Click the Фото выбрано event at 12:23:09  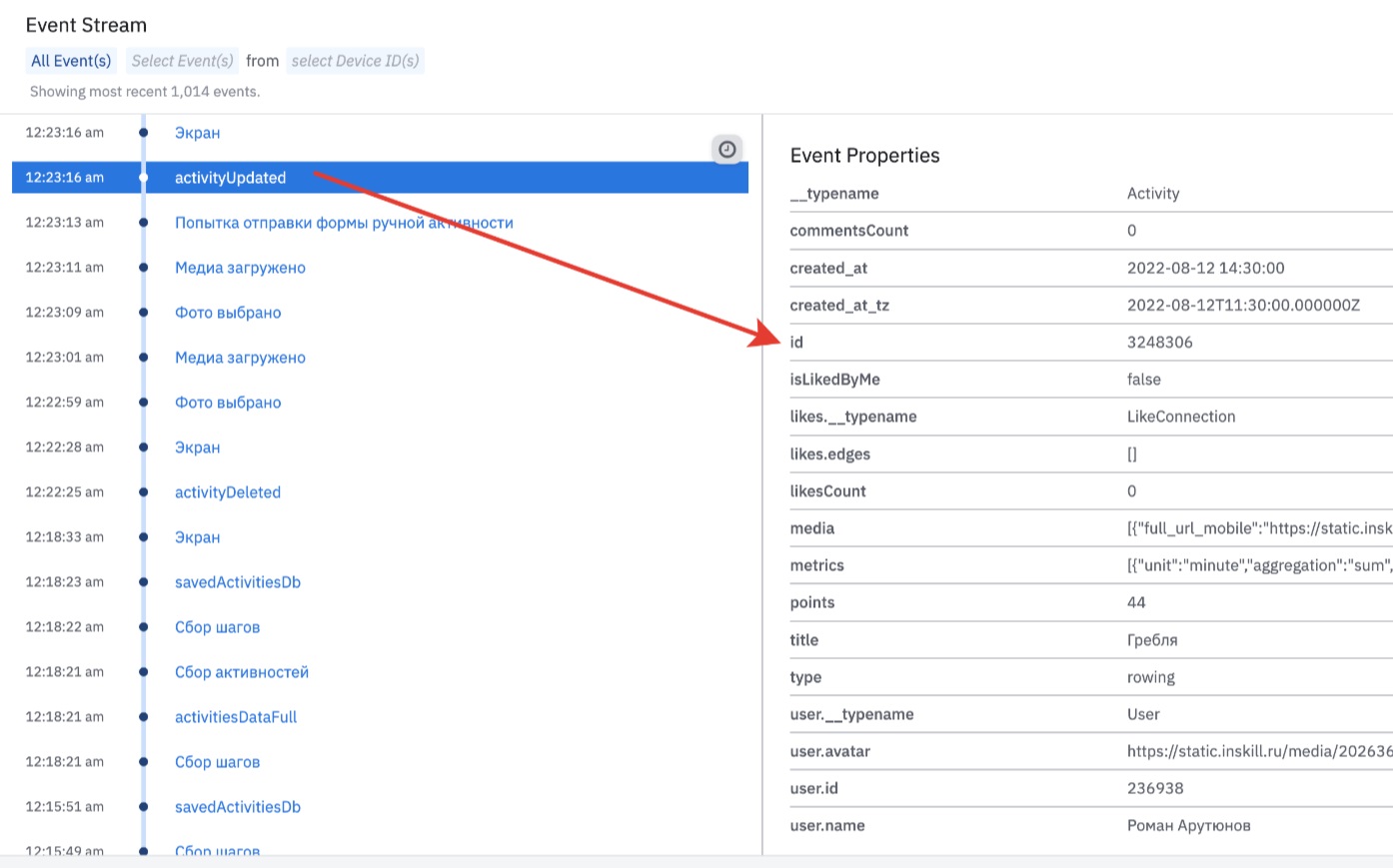point(228,313)
